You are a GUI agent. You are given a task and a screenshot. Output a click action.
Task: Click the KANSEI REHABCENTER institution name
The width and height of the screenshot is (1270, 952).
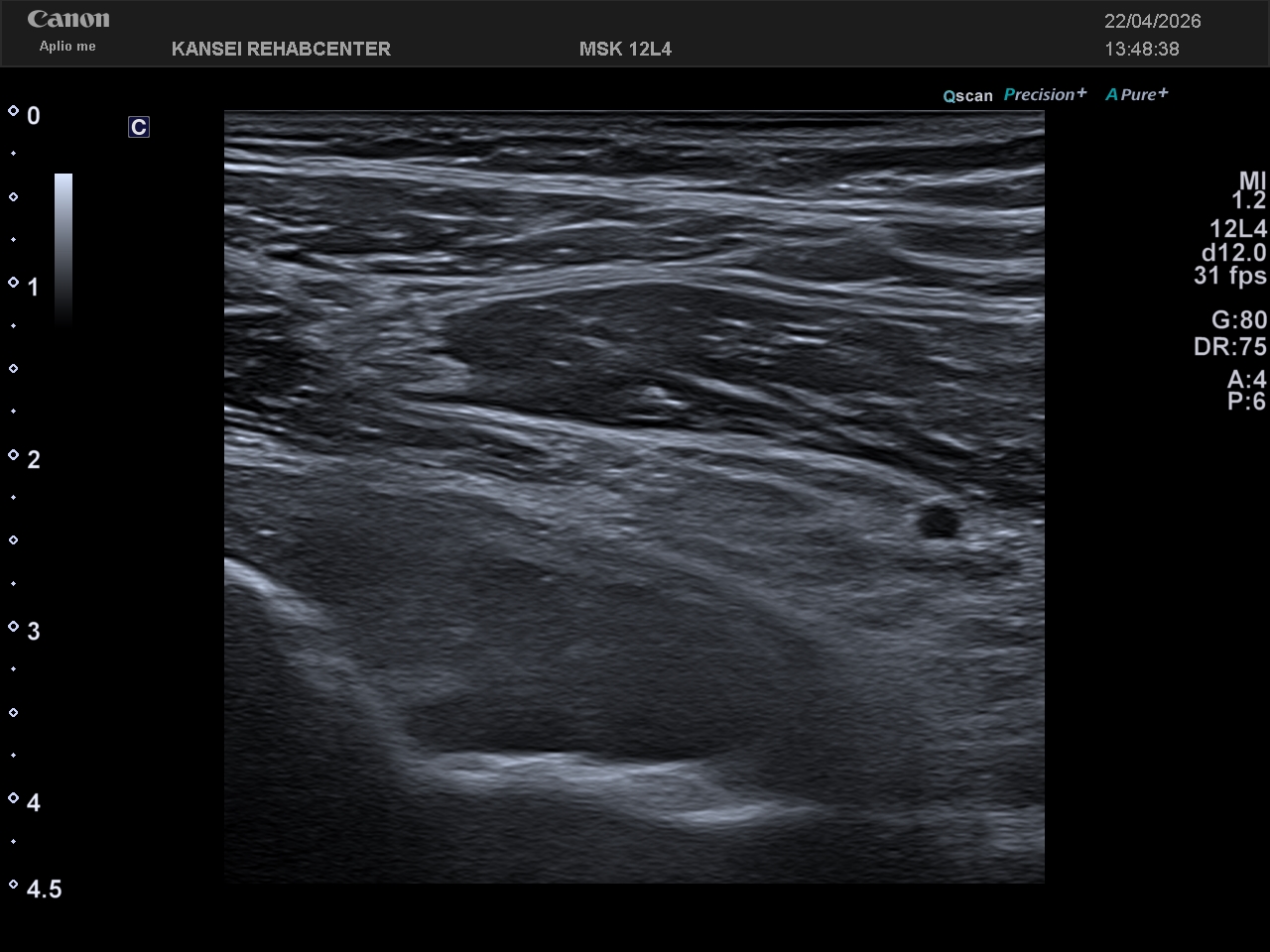coord(281,49)
